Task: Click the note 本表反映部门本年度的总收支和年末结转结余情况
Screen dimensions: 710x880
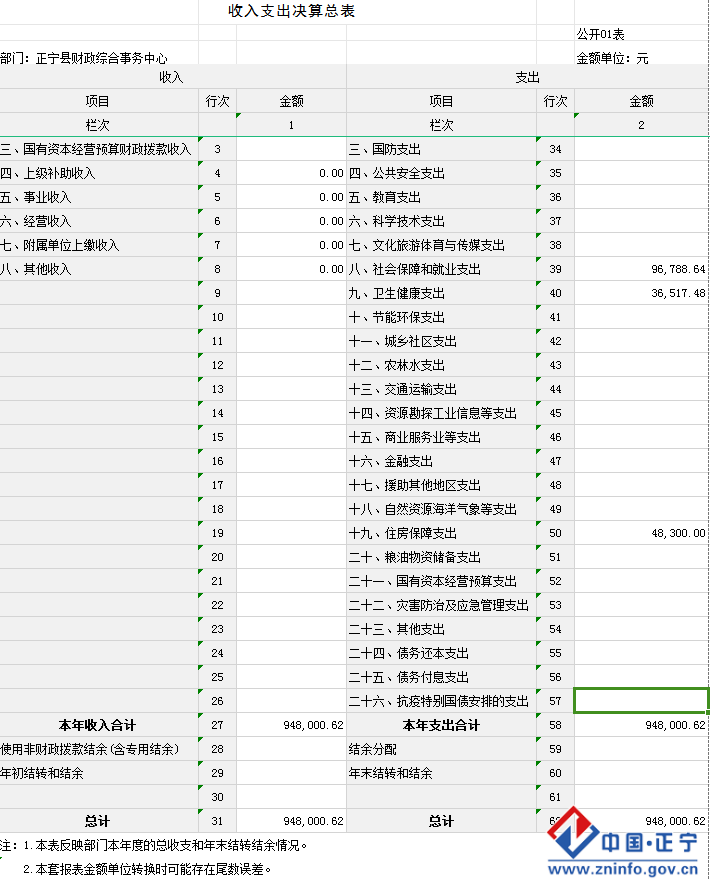Action: click(166, 845)
